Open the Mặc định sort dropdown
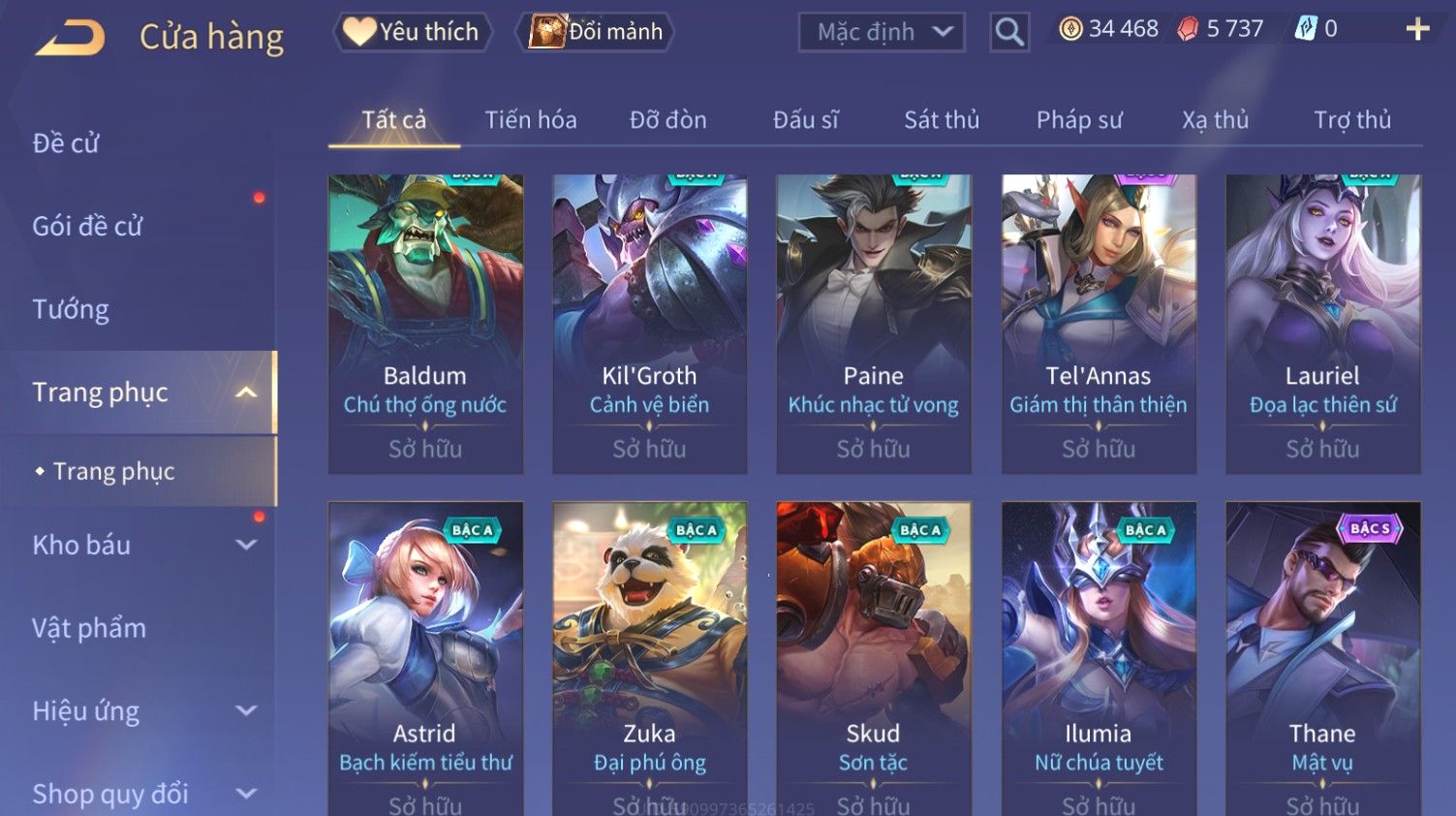The width and height of the screenshot is (1456, 816). pyautogui.click(x=882, y=32)
